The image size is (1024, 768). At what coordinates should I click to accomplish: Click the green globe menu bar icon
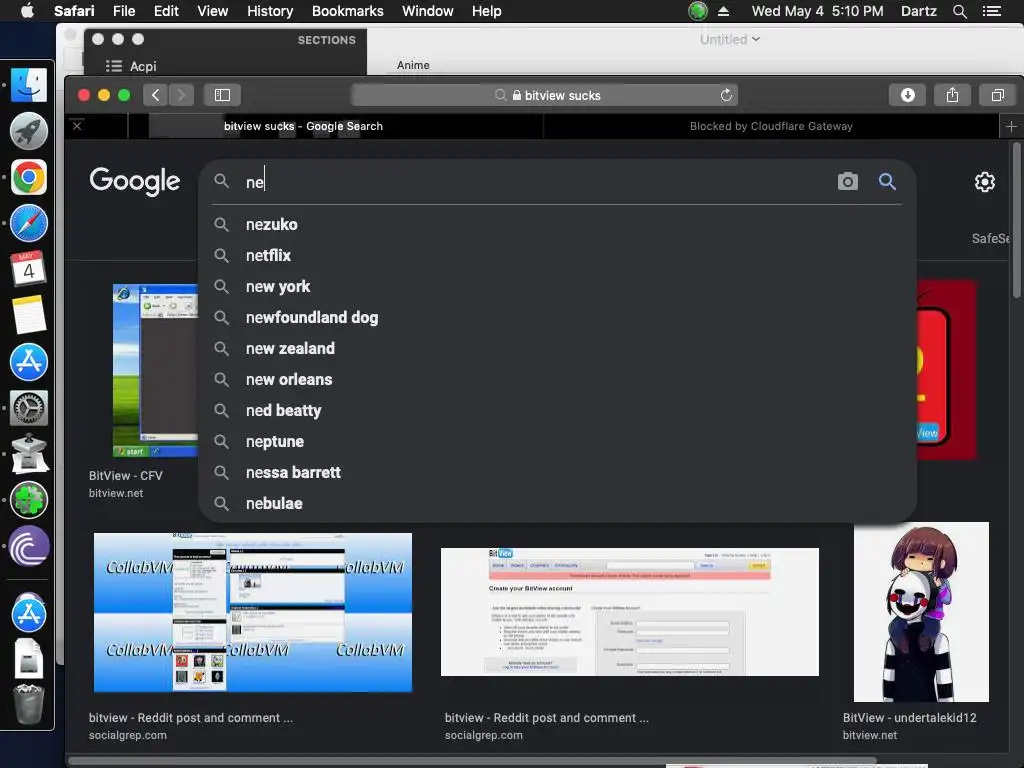coord(697,11)
